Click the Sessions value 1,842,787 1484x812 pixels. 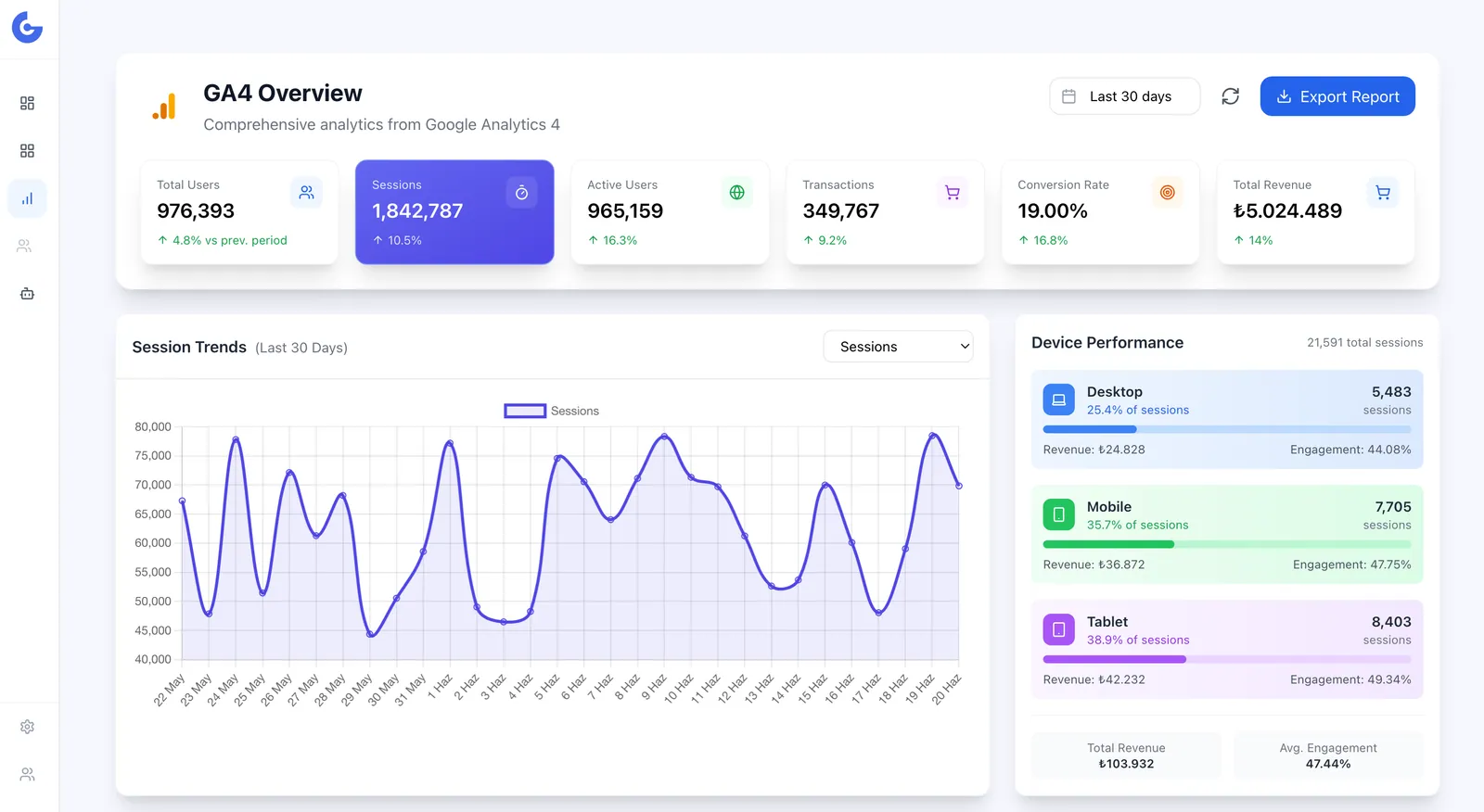coord(417,211)
